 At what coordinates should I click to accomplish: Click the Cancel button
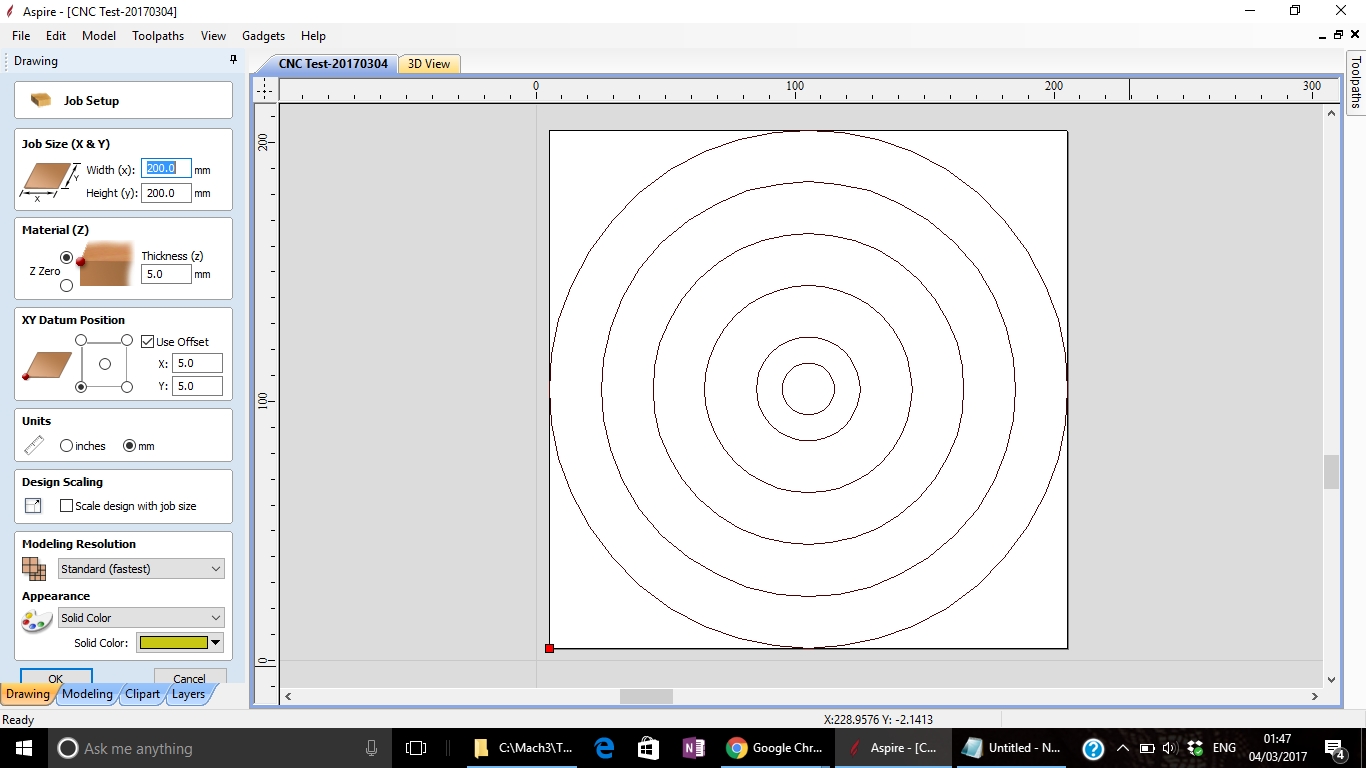pos(189,678)
